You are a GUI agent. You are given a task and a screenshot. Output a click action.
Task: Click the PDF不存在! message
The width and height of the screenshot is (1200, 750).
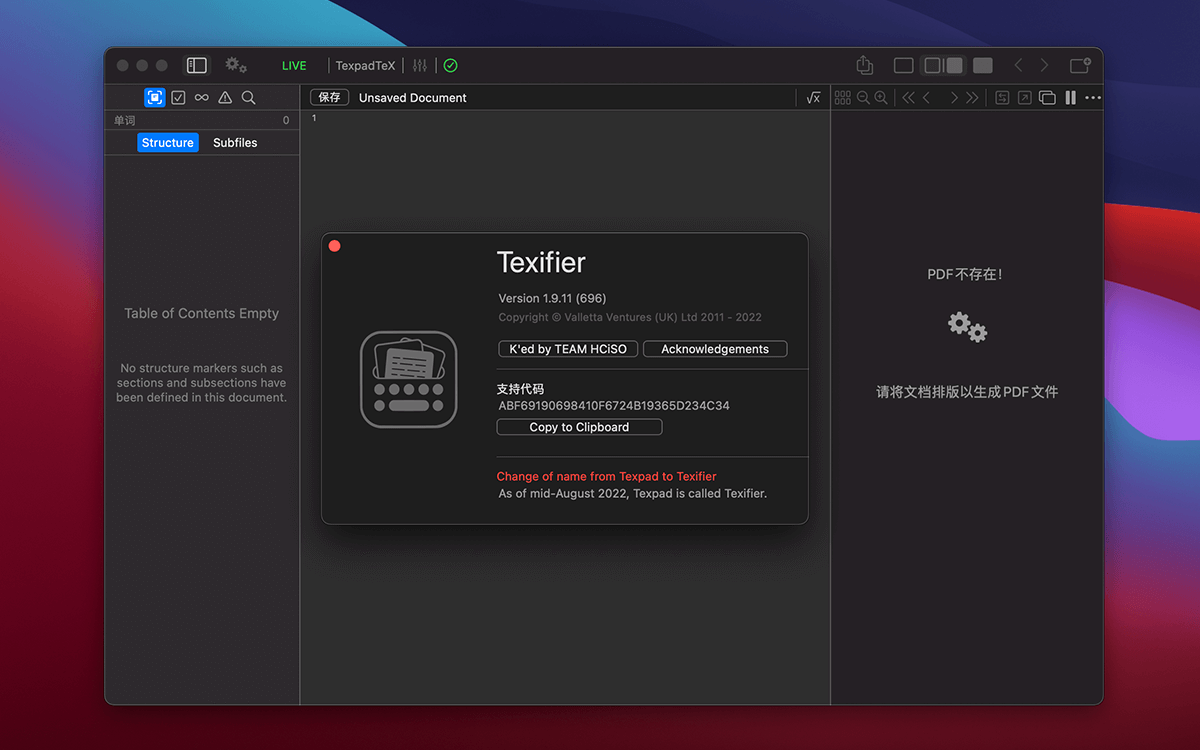pos(965,274)
